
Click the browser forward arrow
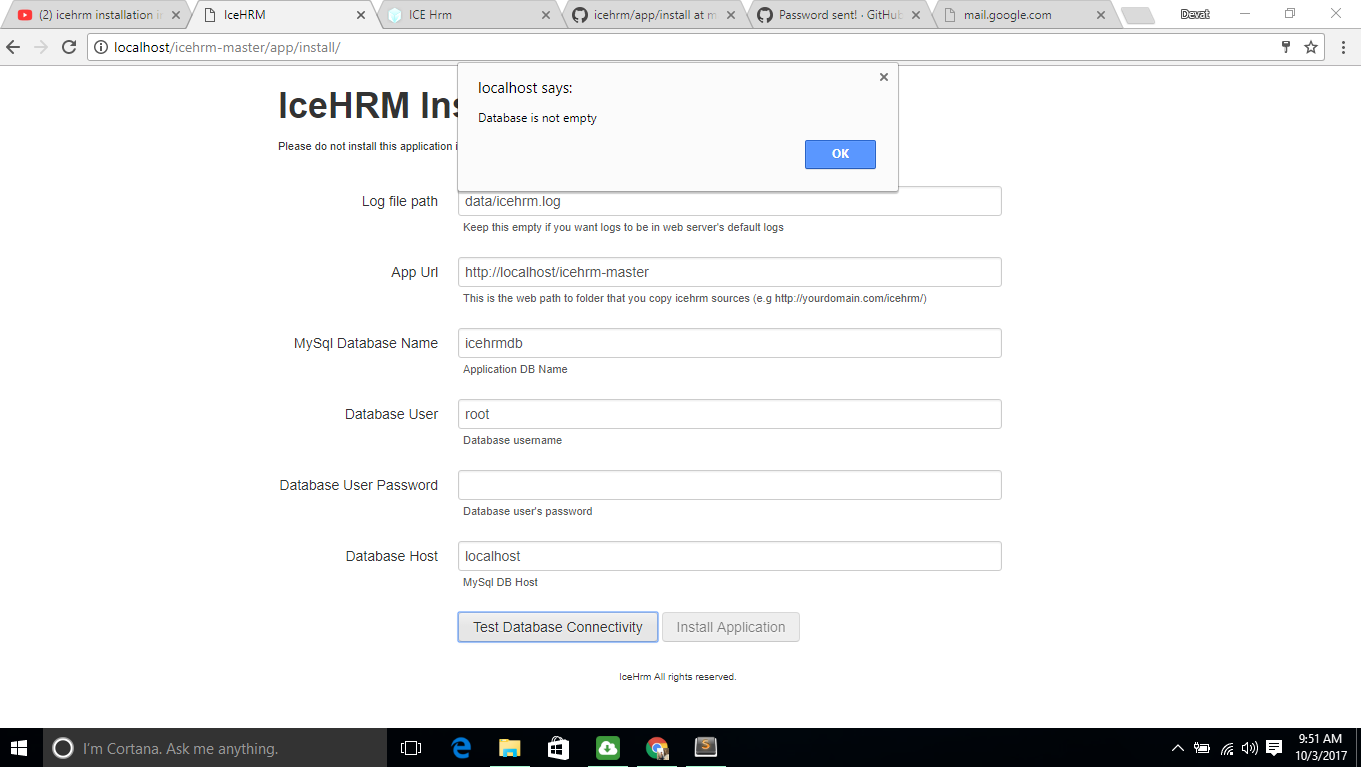pos(41,47)
